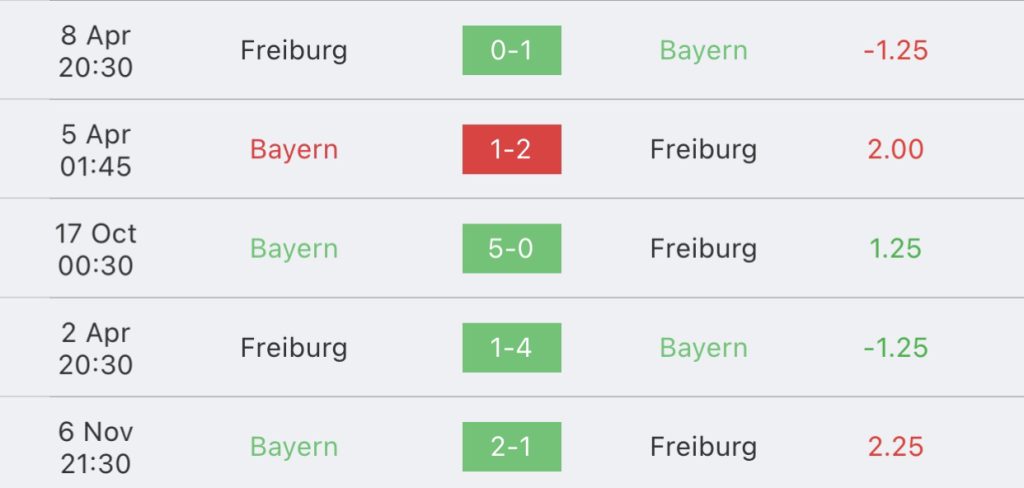The image size is (1024, 488).
Task: Select Freiburg in the 8 Apr match
Action: point(293,51)
